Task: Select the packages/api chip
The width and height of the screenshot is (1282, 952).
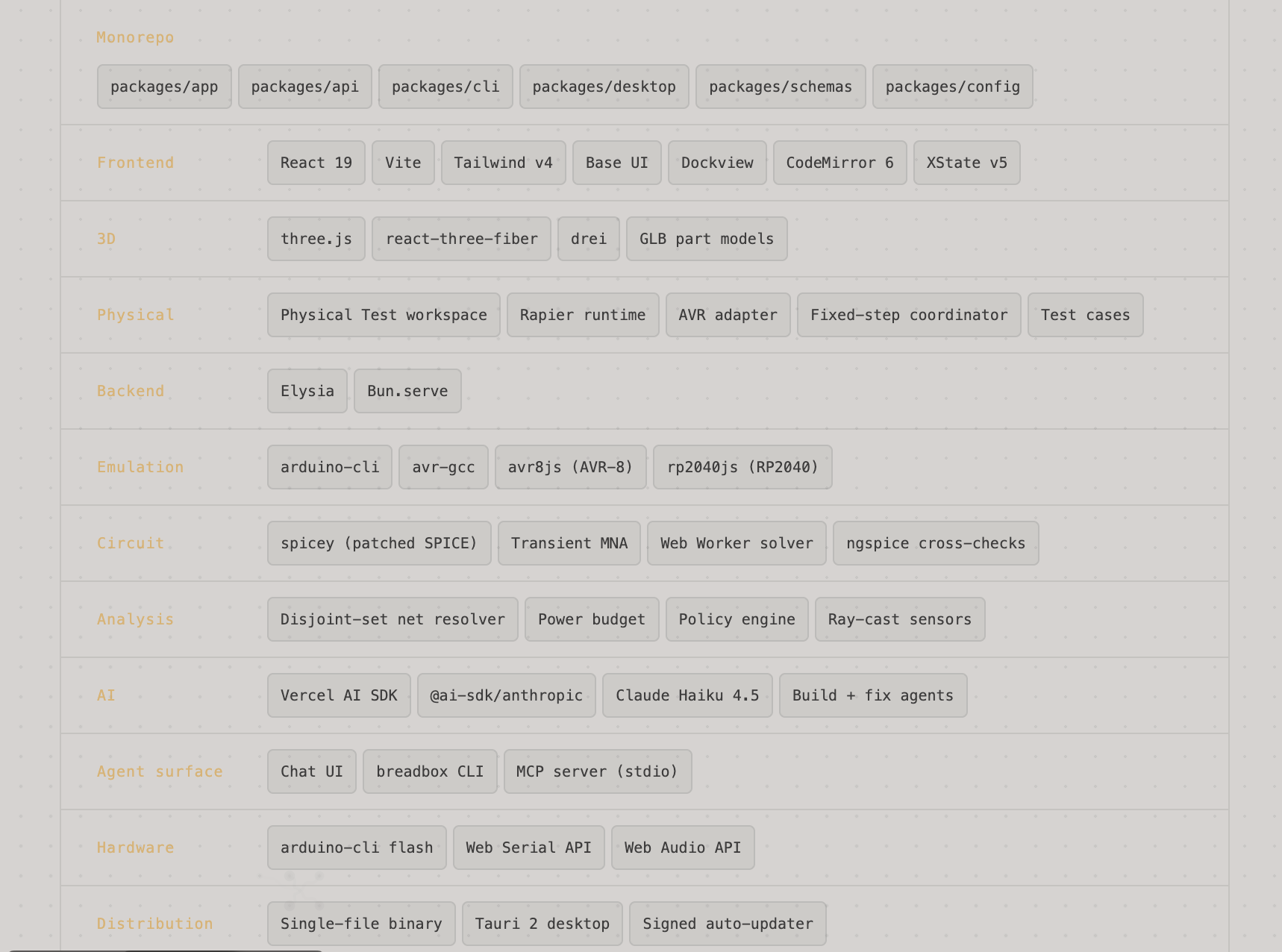Action: [x=304, y=87]
